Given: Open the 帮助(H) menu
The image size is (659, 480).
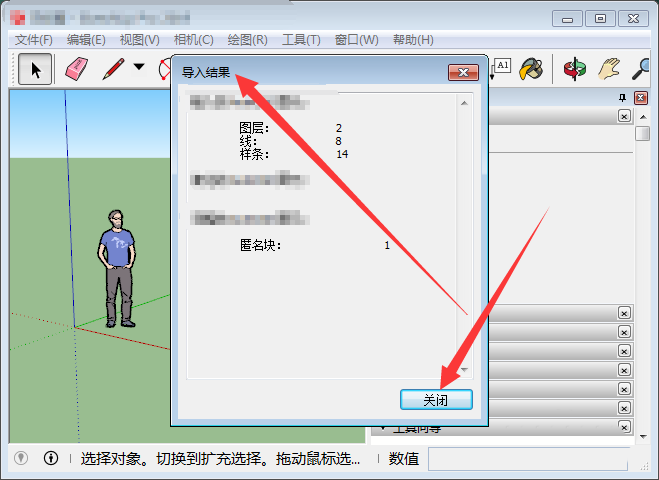Looking at the screenshot, I should click(x=413, y=40).
